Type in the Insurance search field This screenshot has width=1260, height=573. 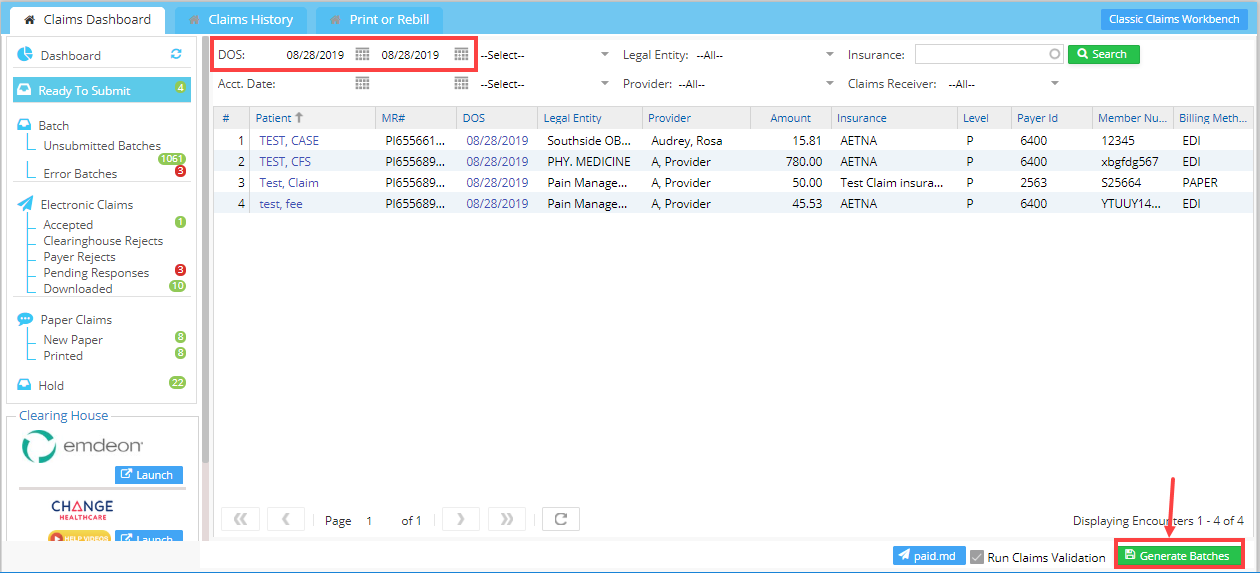click(982, 55)
